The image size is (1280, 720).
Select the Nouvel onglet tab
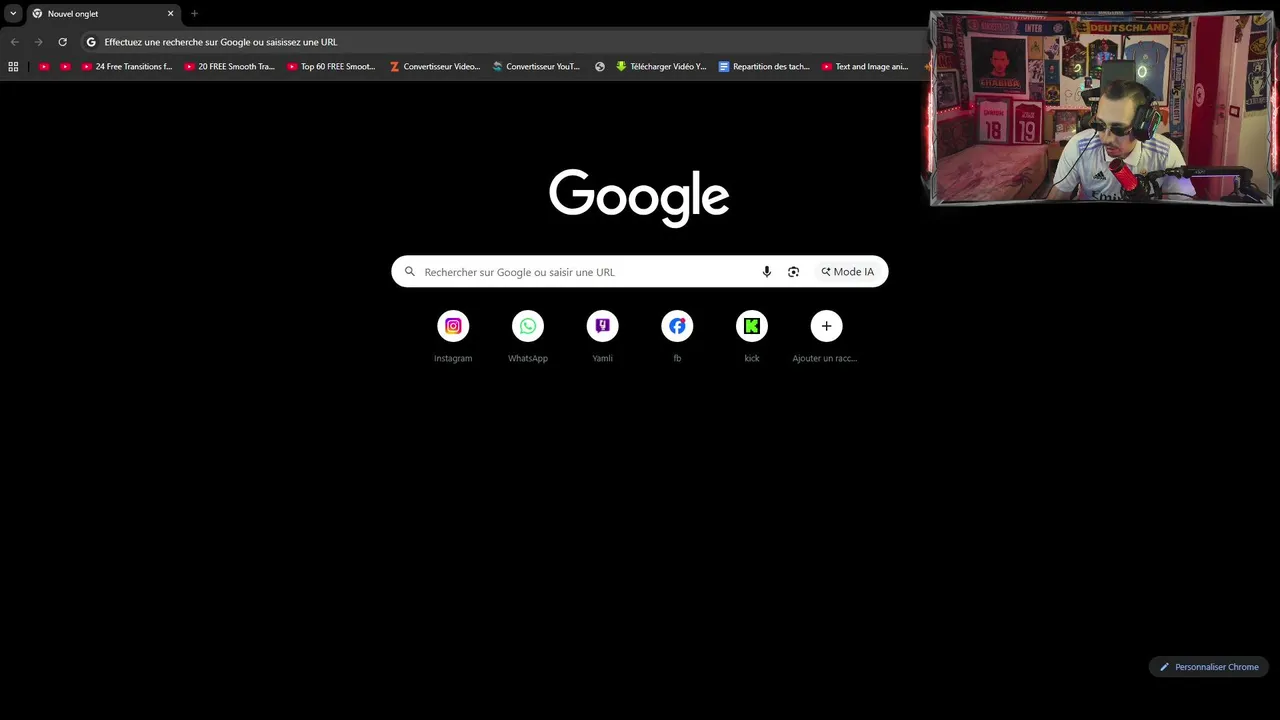pyautogui.click(x=102, y=14)
